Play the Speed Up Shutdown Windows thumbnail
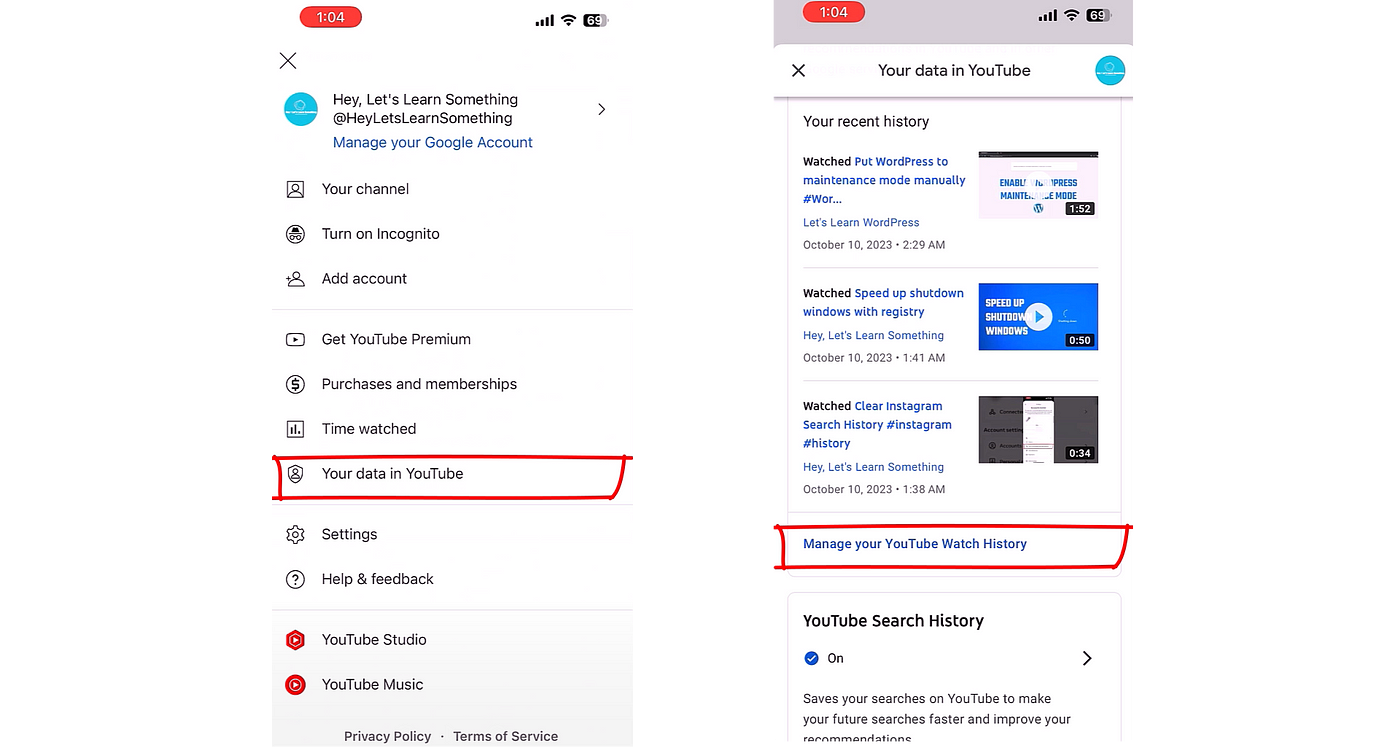This screenshot has height=750, width=1400. [x=1038, y=316]
